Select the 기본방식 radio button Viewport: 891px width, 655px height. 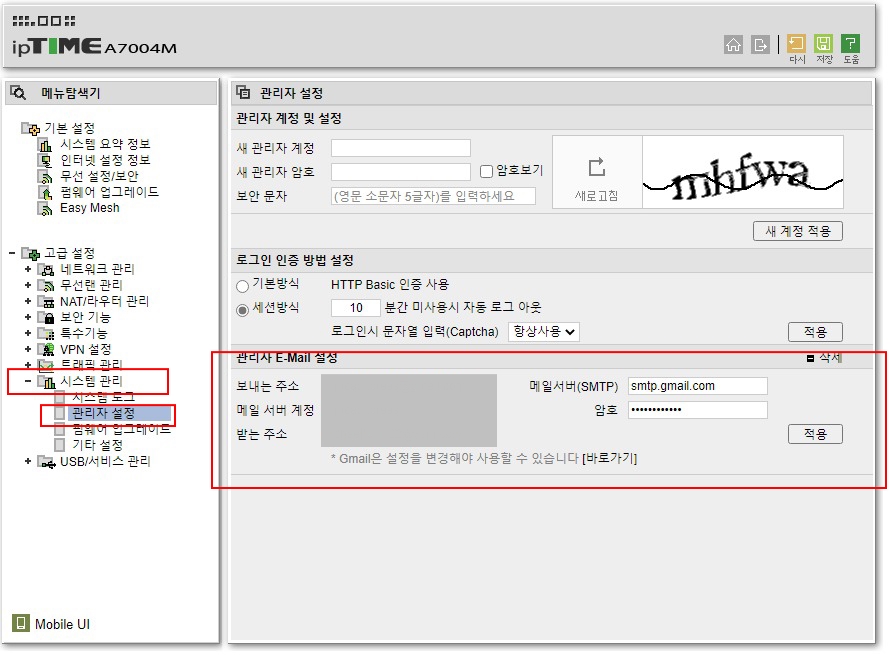pos(243,286)
